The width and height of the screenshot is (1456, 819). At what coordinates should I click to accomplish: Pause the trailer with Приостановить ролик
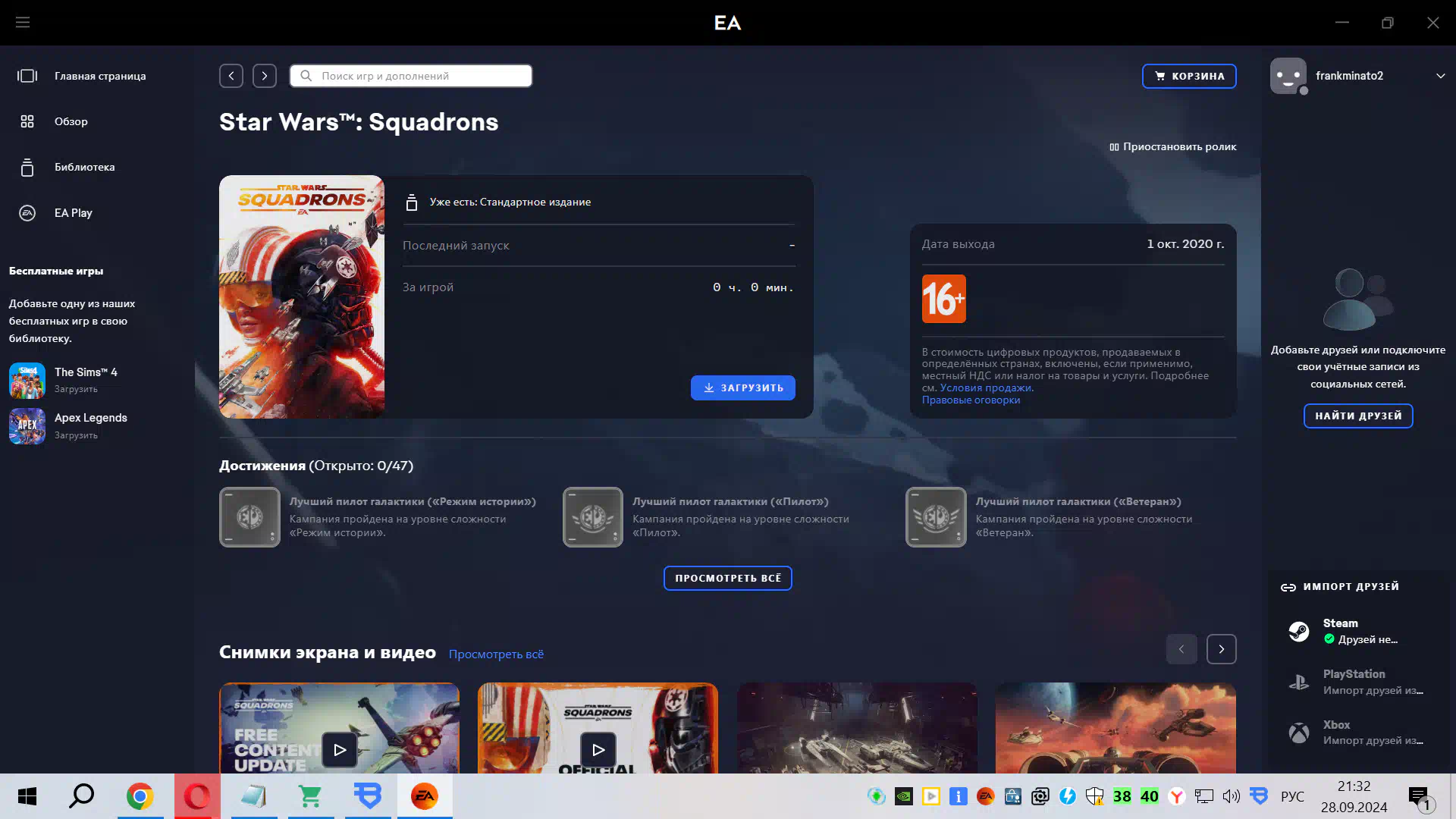pos(1172,147)
